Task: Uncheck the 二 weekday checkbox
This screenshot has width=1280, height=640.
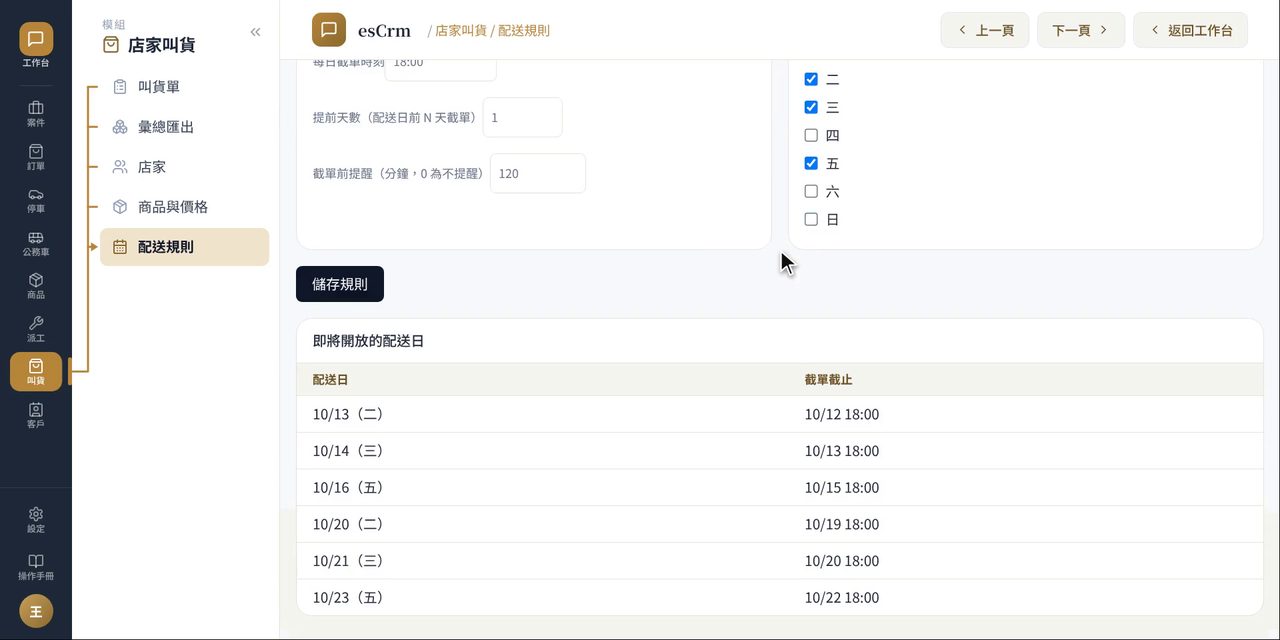Action: [811, 79]
